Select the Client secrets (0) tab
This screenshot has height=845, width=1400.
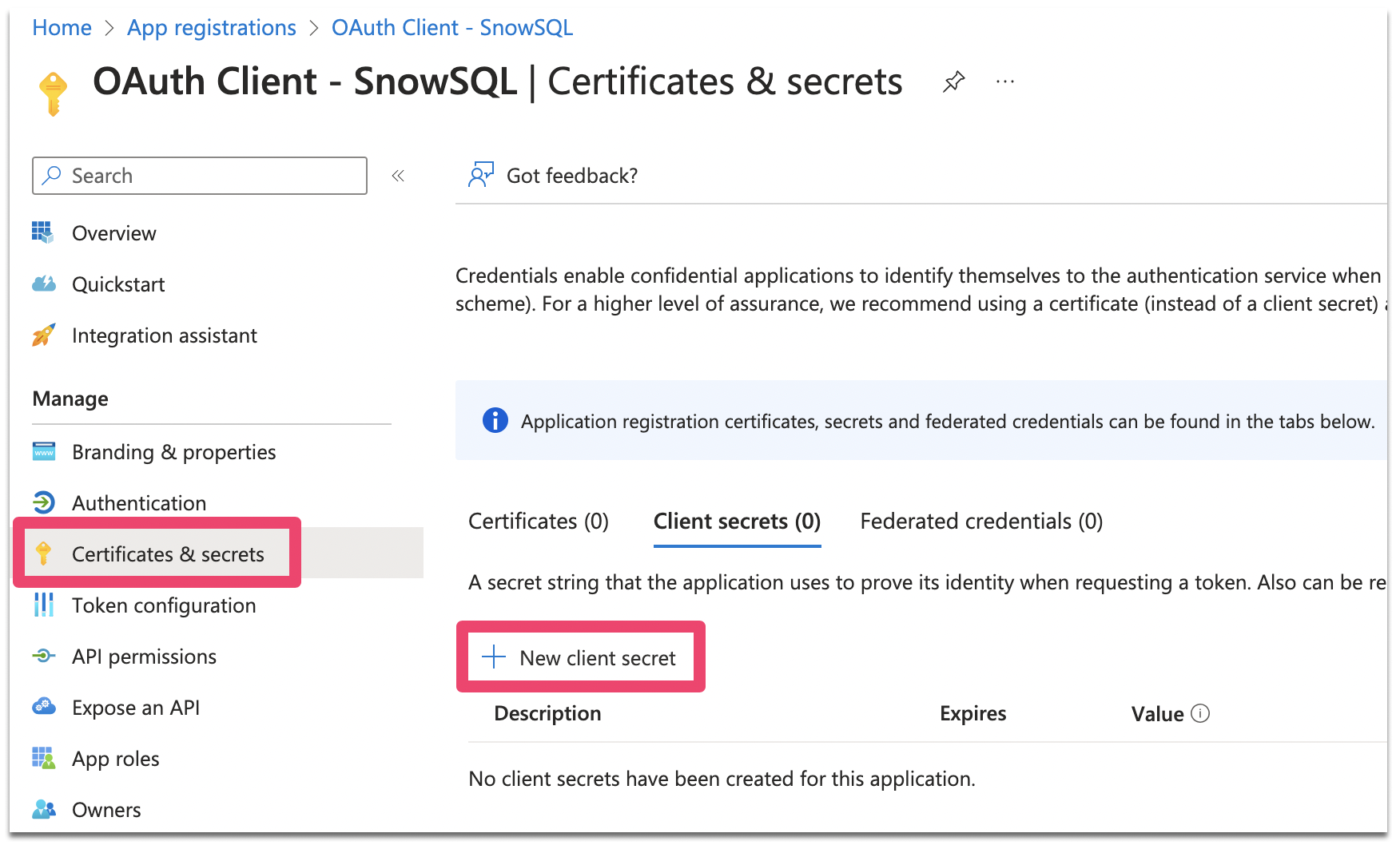737,522
